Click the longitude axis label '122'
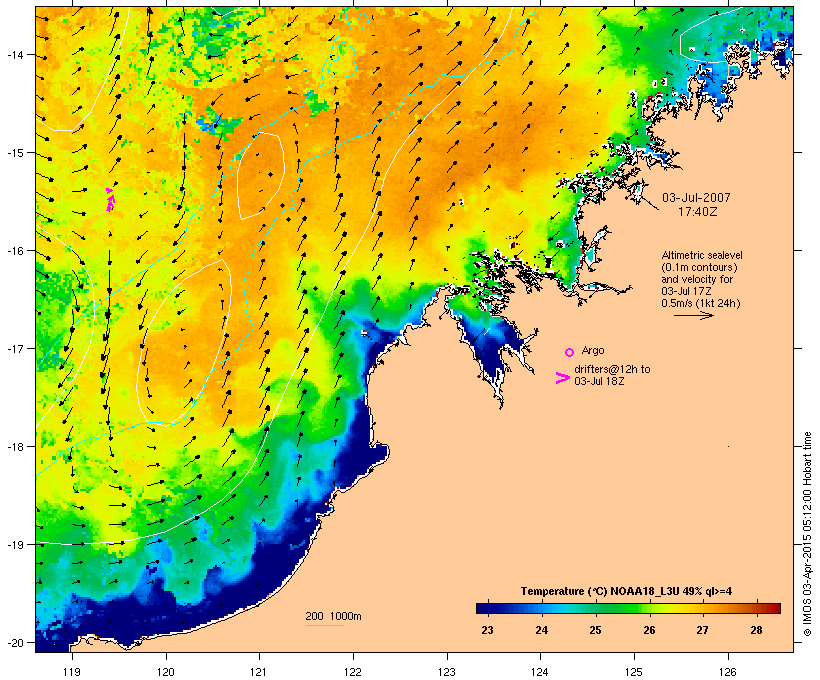820x680 pixels. coord(353,672)
